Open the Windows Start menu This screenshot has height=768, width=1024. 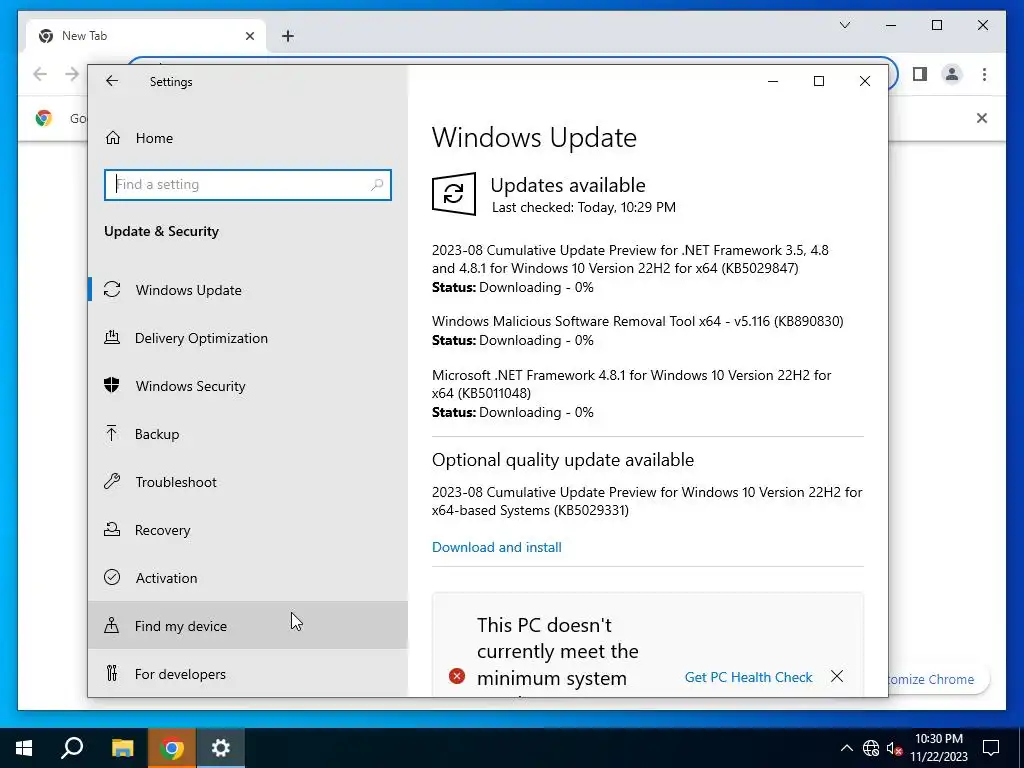click(24, 748)
